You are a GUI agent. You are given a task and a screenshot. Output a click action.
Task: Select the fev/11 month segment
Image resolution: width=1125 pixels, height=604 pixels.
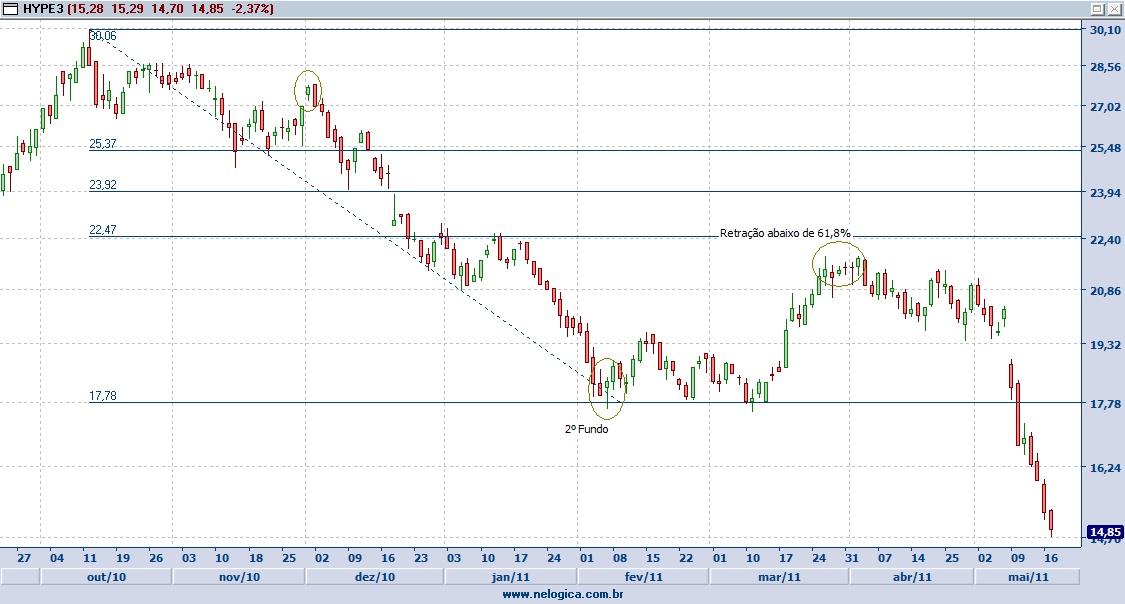[x=643, y=577]
